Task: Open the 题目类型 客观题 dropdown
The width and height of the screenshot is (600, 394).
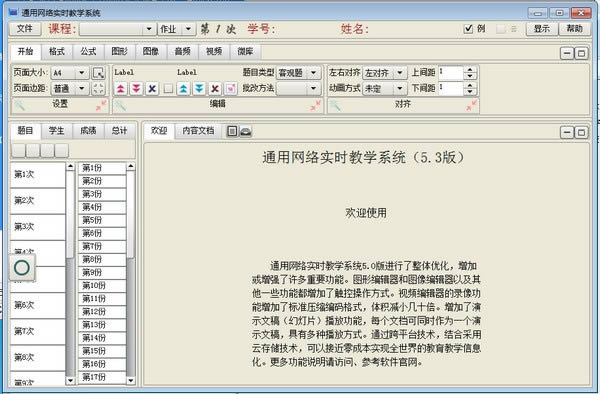Action: click(x=313, y=73)
